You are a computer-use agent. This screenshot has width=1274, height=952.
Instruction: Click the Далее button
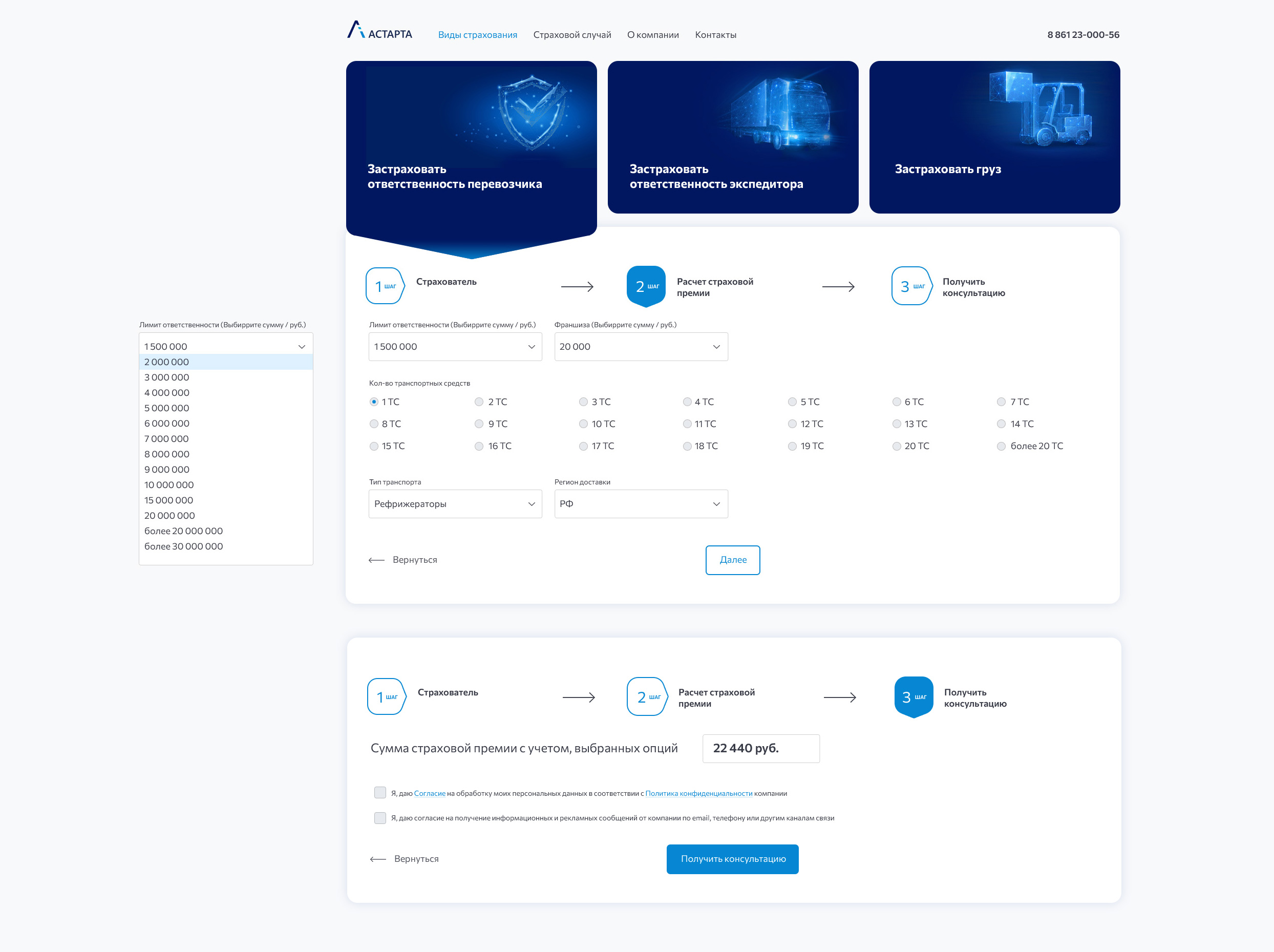[733, 560]
